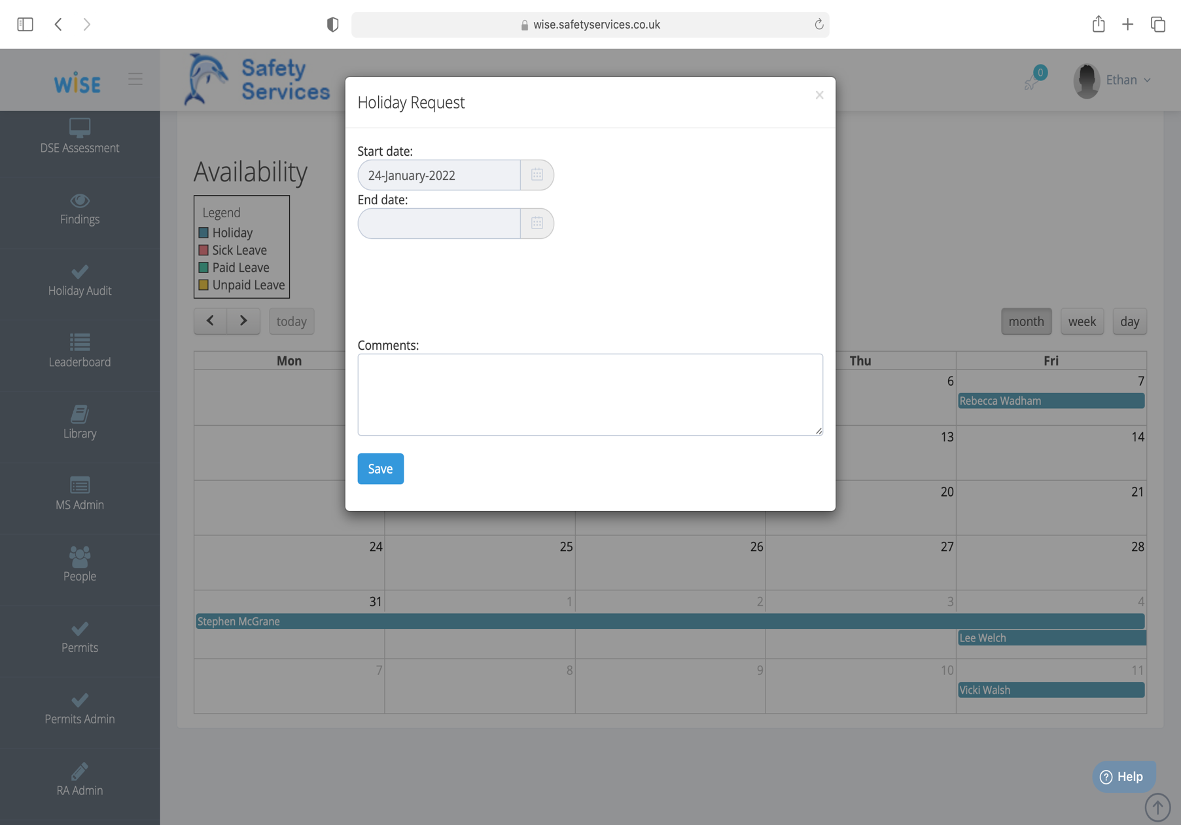
Task: Click the Fri column header
Action: (x=1051, y=360)
